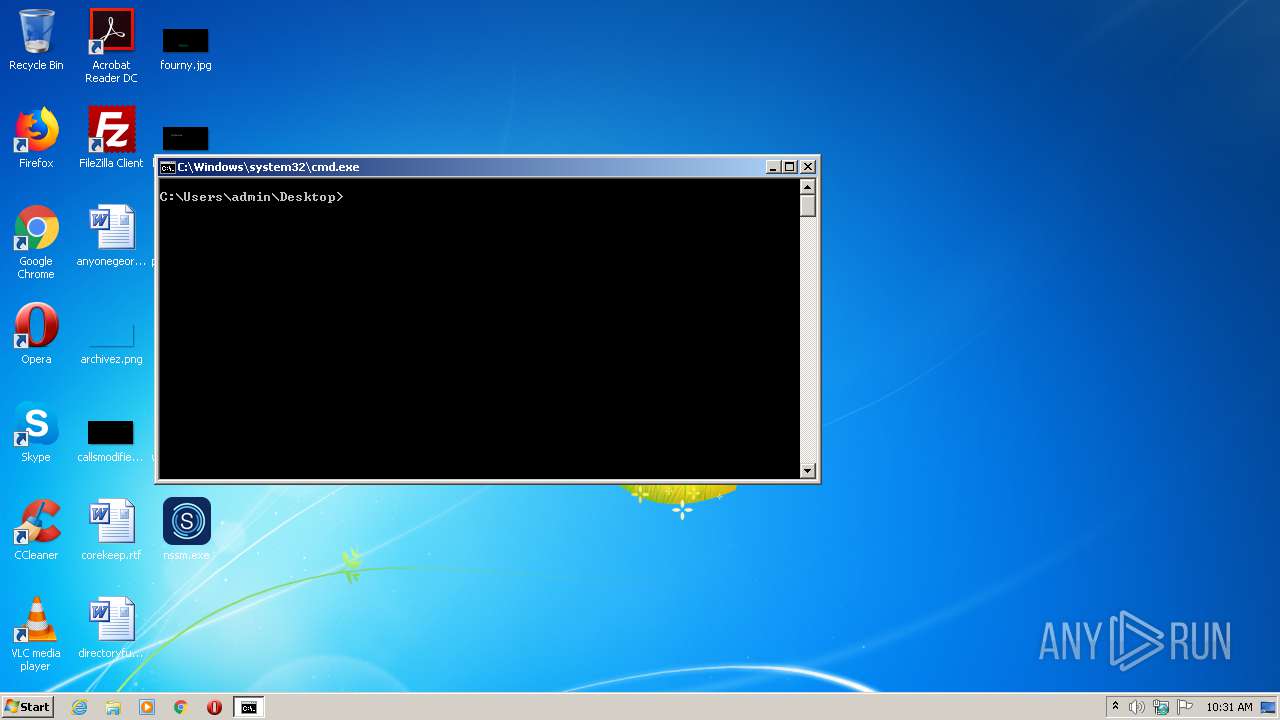Show hidden tray icons arrow

1115,707
